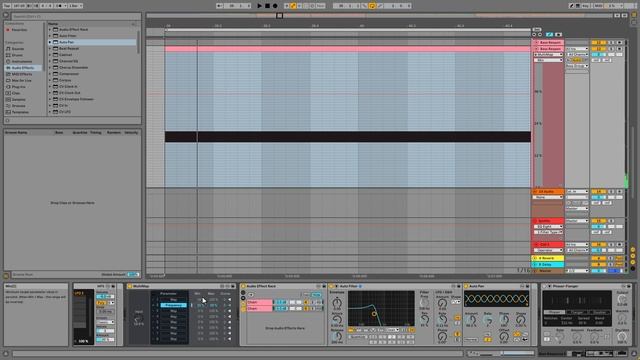Toggle Auto Filter device activator

tap(332, 287)
